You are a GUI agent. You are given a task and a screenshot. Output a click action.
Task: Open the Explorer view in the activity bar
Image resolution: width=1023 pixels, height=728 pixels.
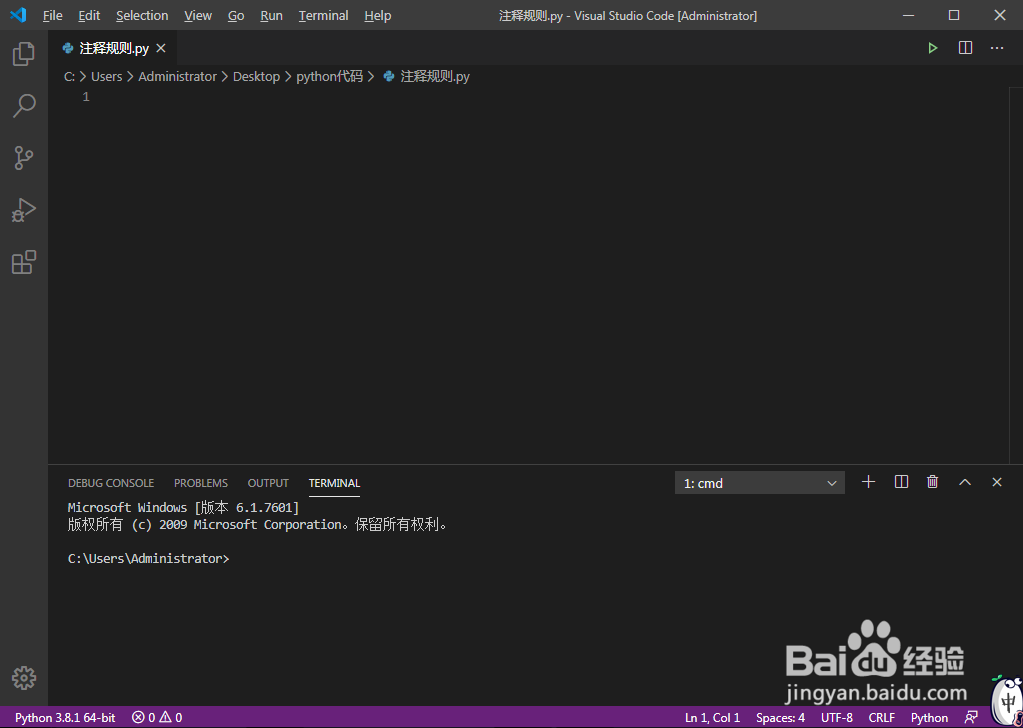[23, 53]
